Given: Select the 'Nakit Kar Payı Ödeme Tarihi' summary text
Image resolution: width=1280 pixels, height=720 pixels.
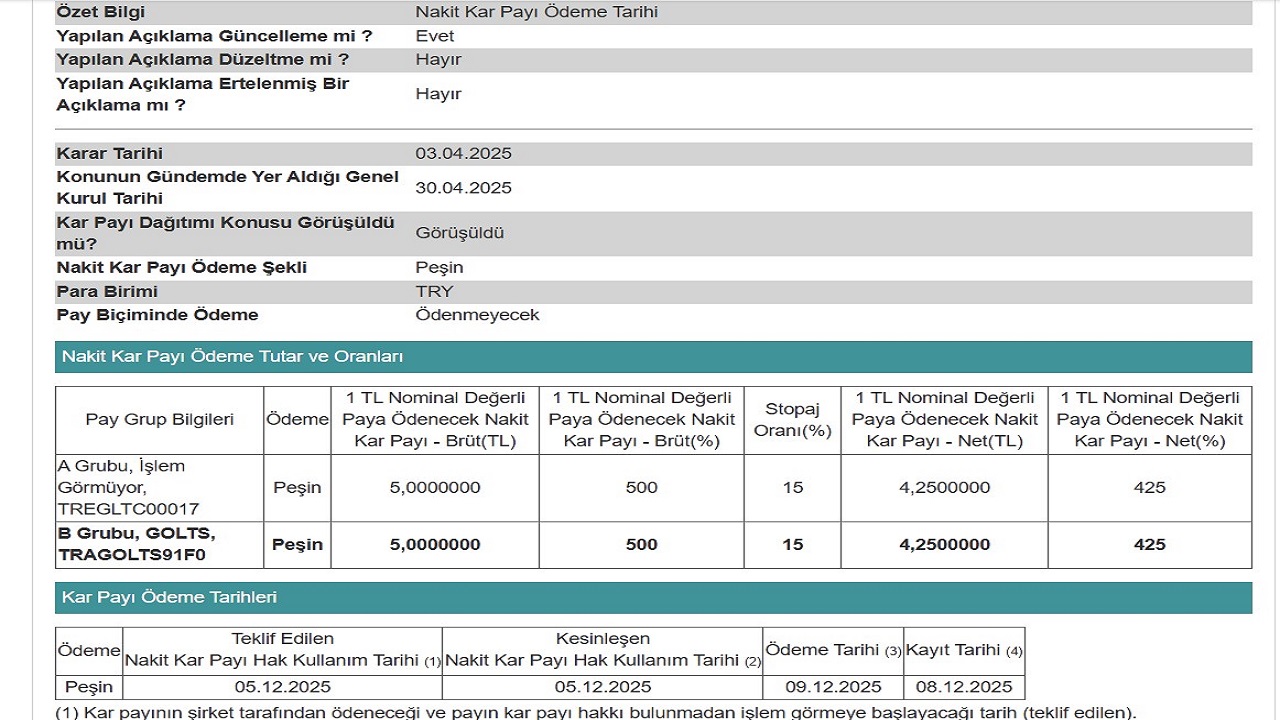Looking at the screenshot, I should (536, 13).
